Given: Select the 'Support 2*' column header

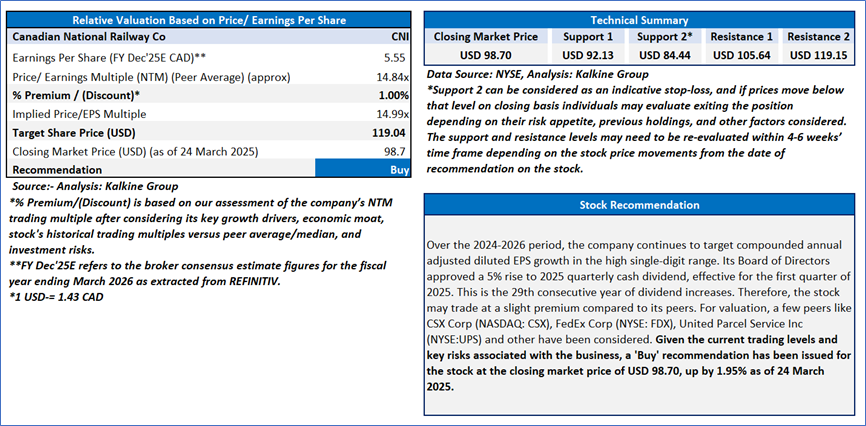Looking at the screenshot, I should [664, 37].
